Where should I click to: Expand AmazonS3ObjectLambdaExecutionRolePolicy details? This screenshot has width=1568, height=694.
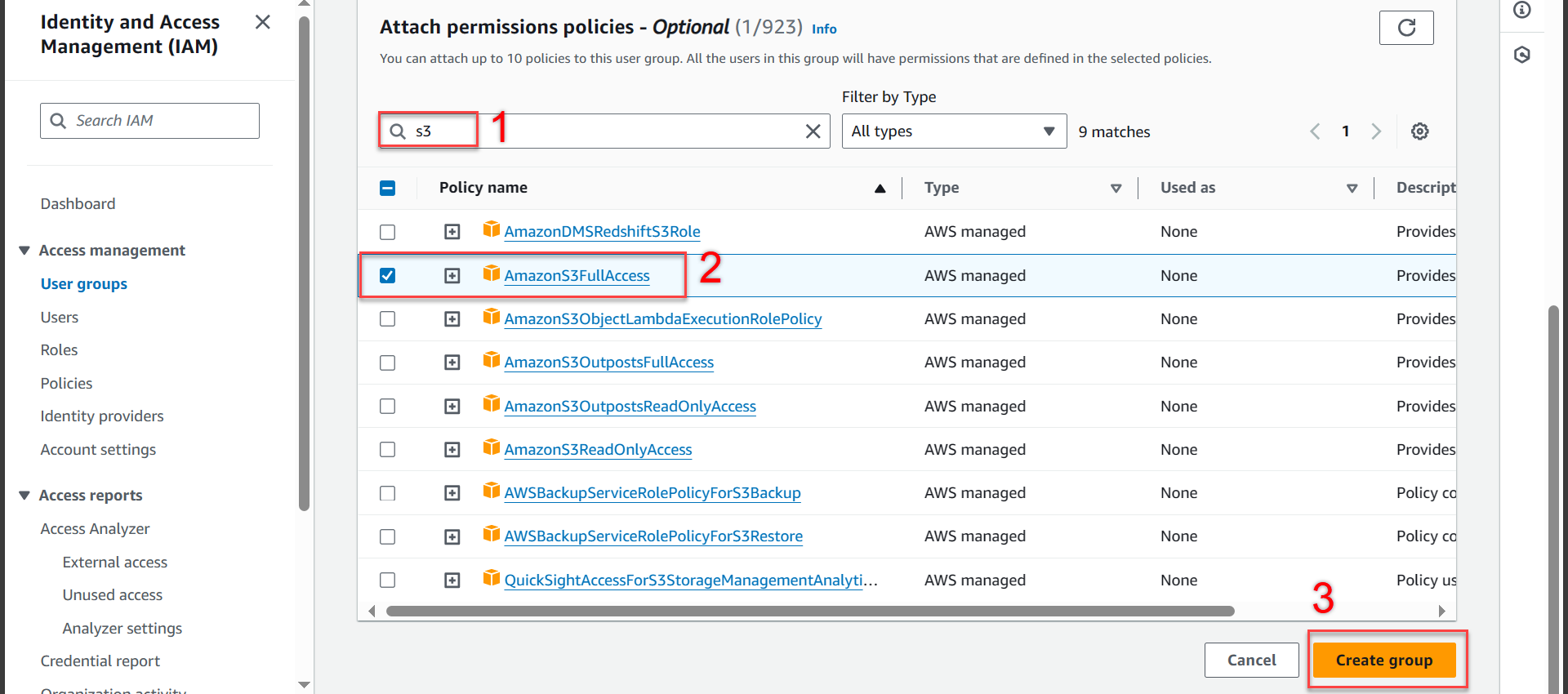click(452, 319)
